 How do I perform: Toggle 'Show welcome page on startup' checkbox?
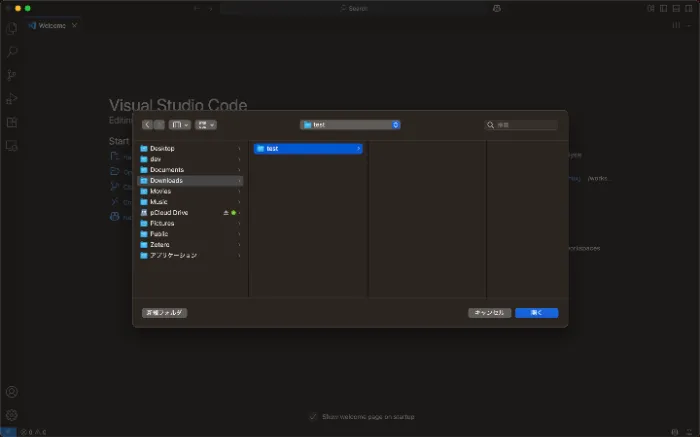point(313,416)
